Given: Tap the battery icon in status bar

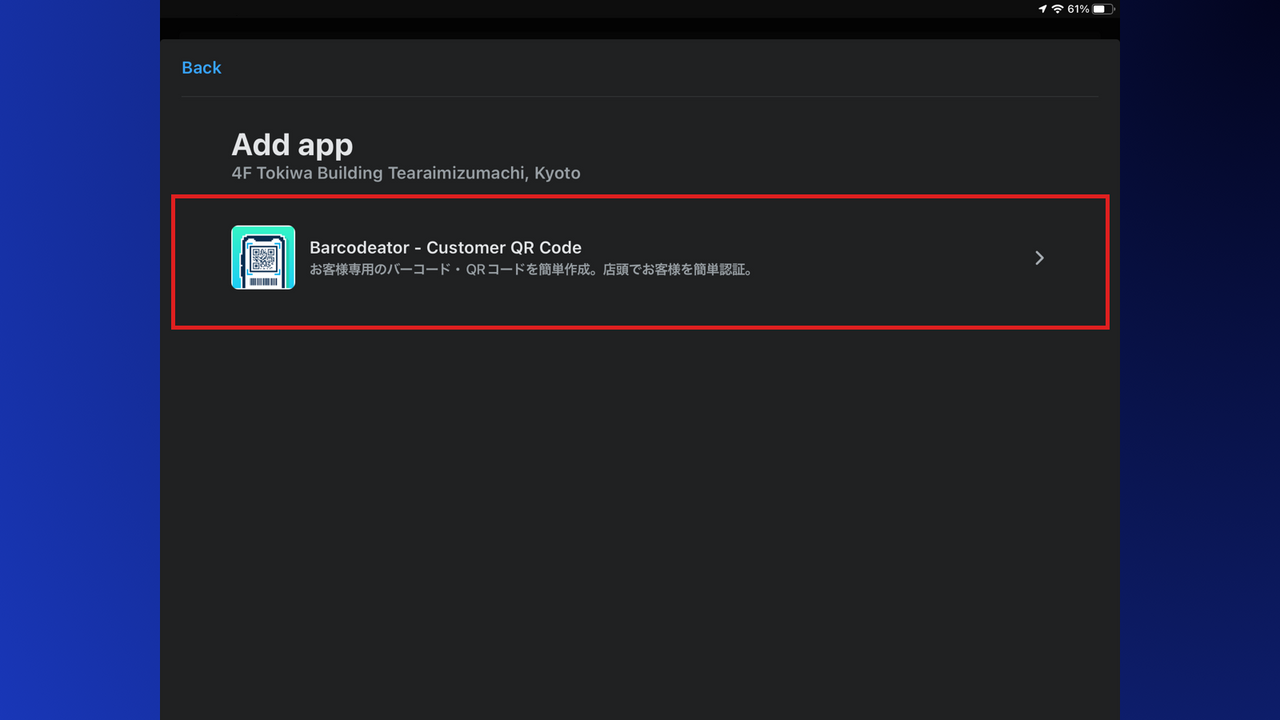Looking at the screenshot, I should click(x=1103, y=9).
